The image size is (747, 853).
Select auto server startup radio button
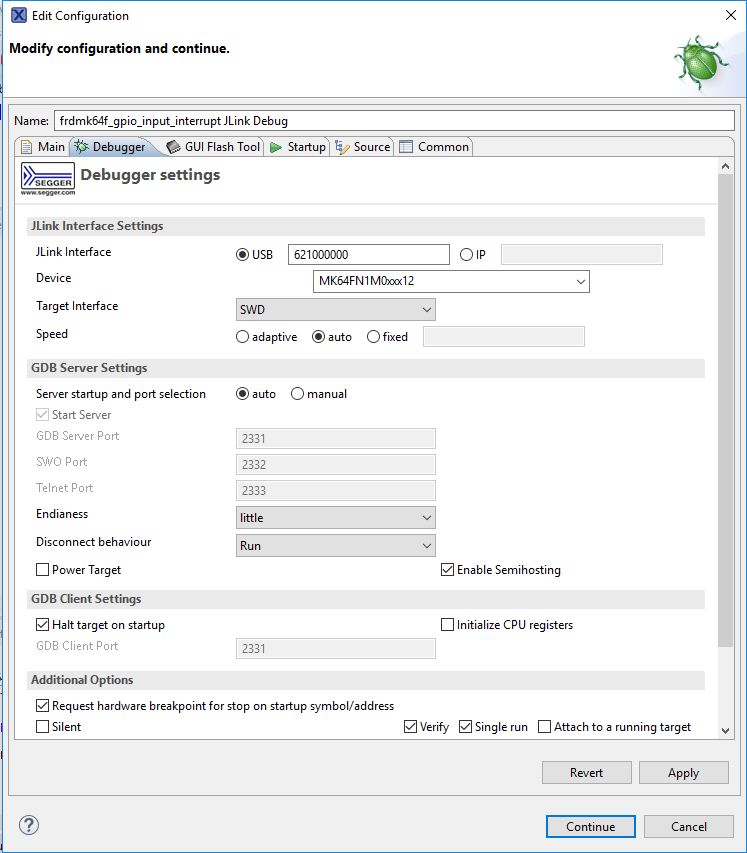click(x=242, y=394)
